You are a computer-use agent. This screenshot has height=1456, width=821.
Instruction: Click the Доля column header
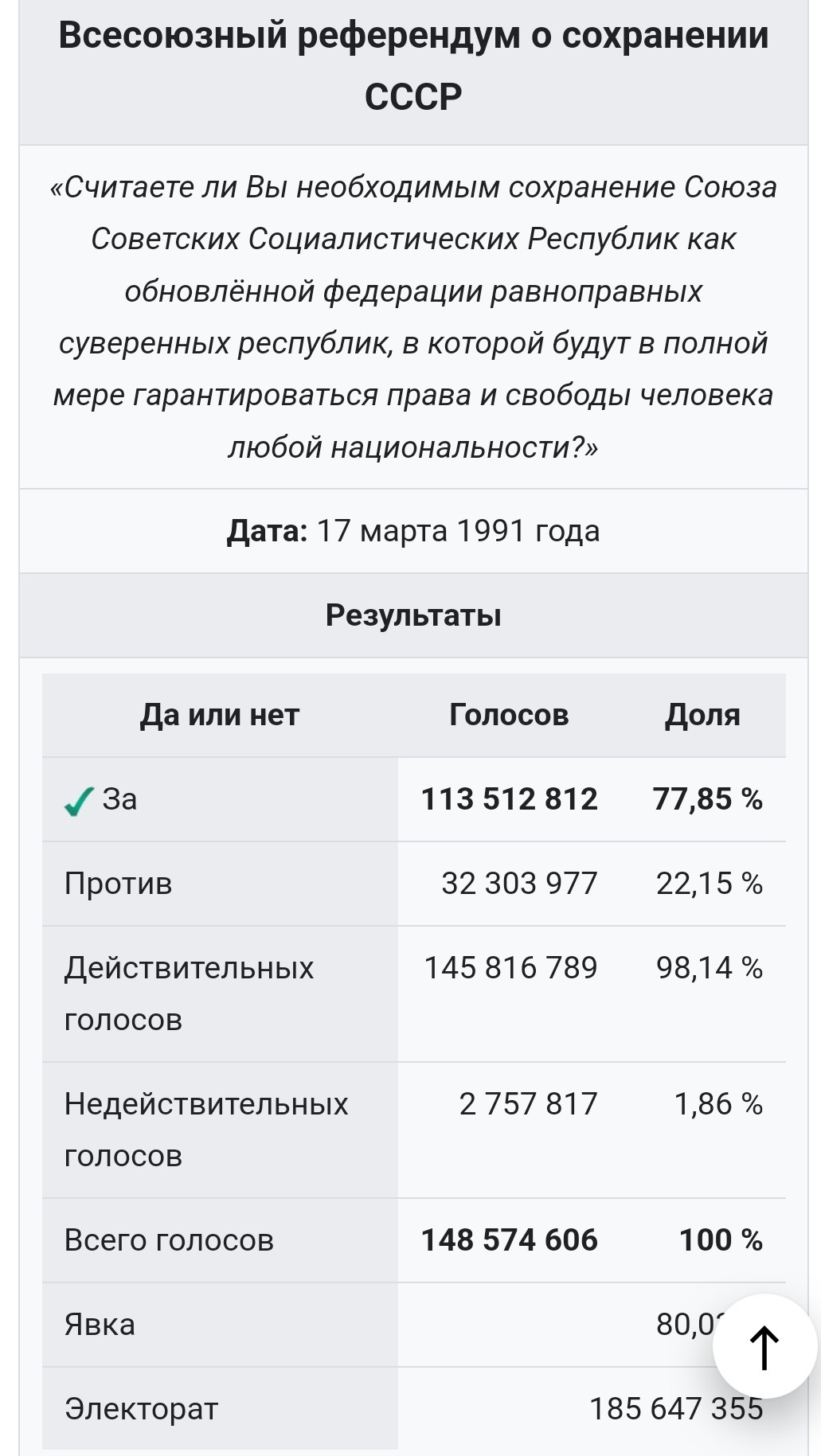[x=702, y=715]
